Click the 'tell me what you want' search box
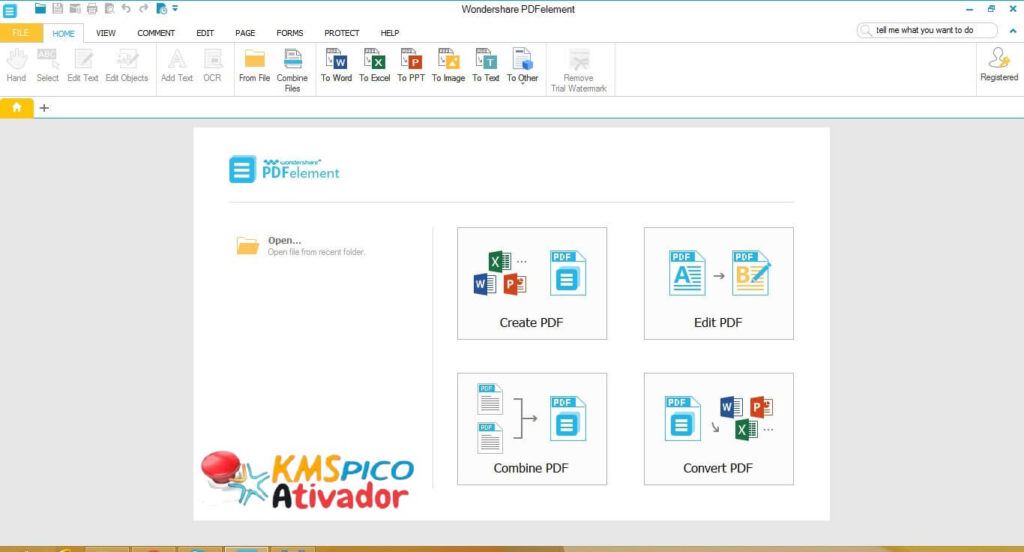Screen dimensions: 1024x552 click(927, 30)
